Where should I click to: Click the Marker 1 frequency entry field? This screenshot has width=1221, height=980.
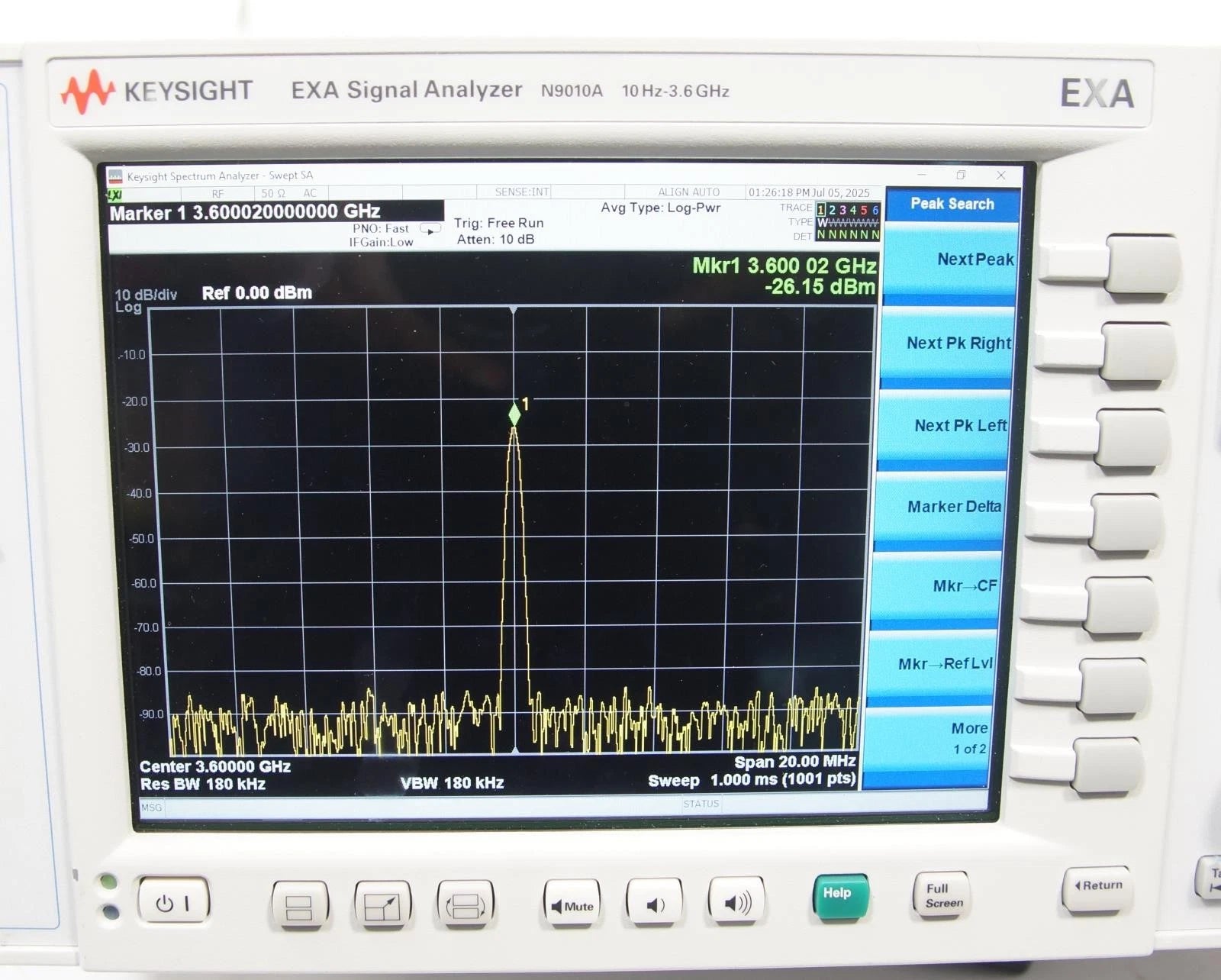275,212
